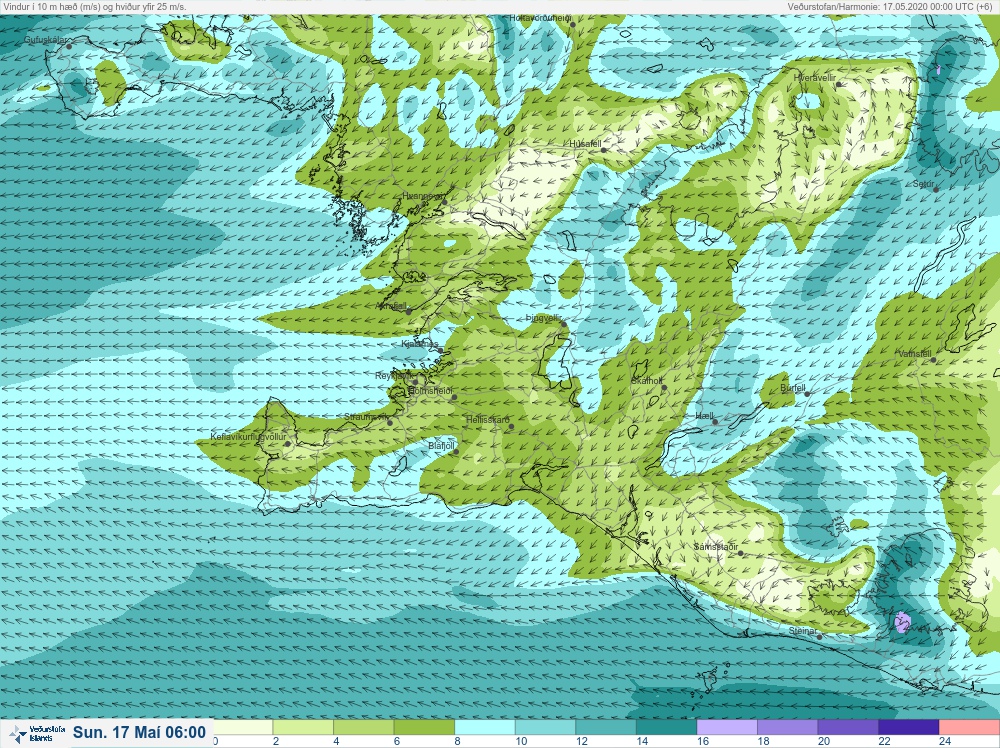This screenshot has width=1000, height=748.
Task: Click the Hveravellir station label
Action: (x=814, y=77)
